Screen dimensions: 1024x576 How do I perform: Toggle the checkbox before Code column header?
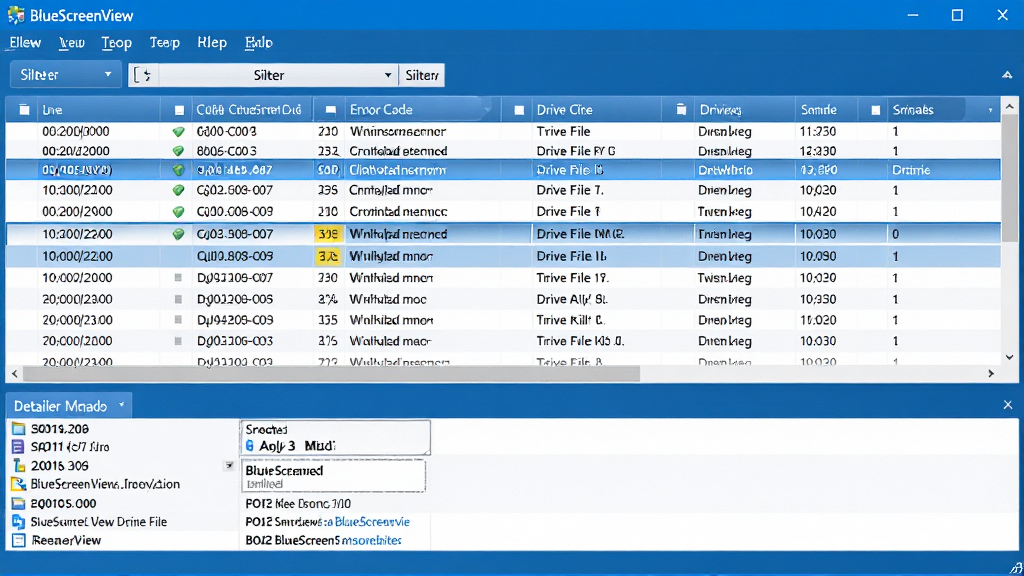tap(179, 110)
